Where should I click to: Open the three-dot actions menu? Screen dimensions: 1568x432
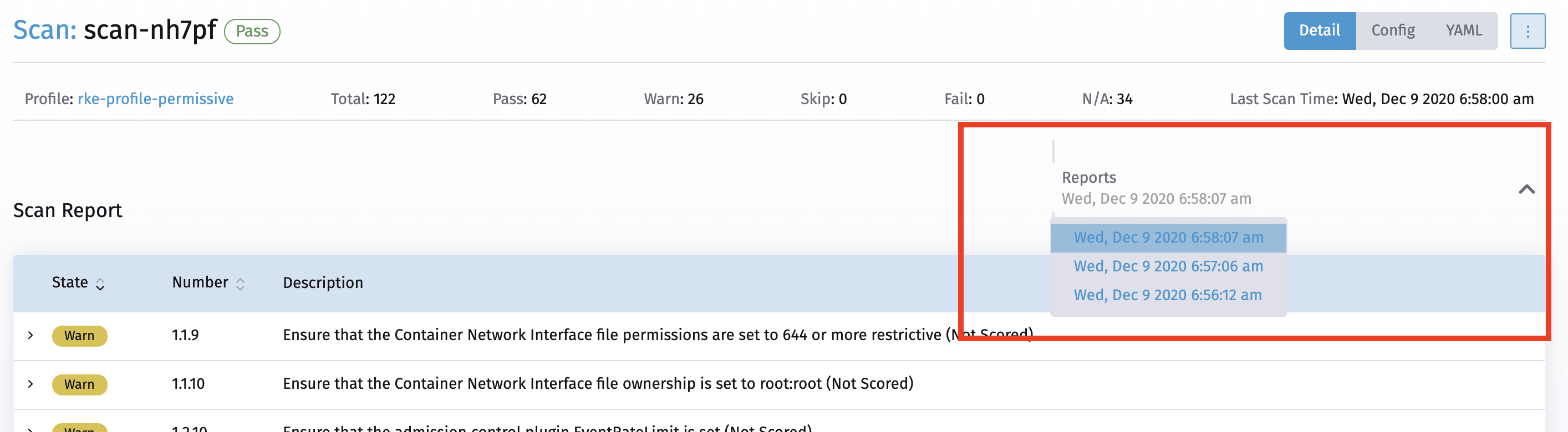pyautogui.click(x=1528, y=30)
